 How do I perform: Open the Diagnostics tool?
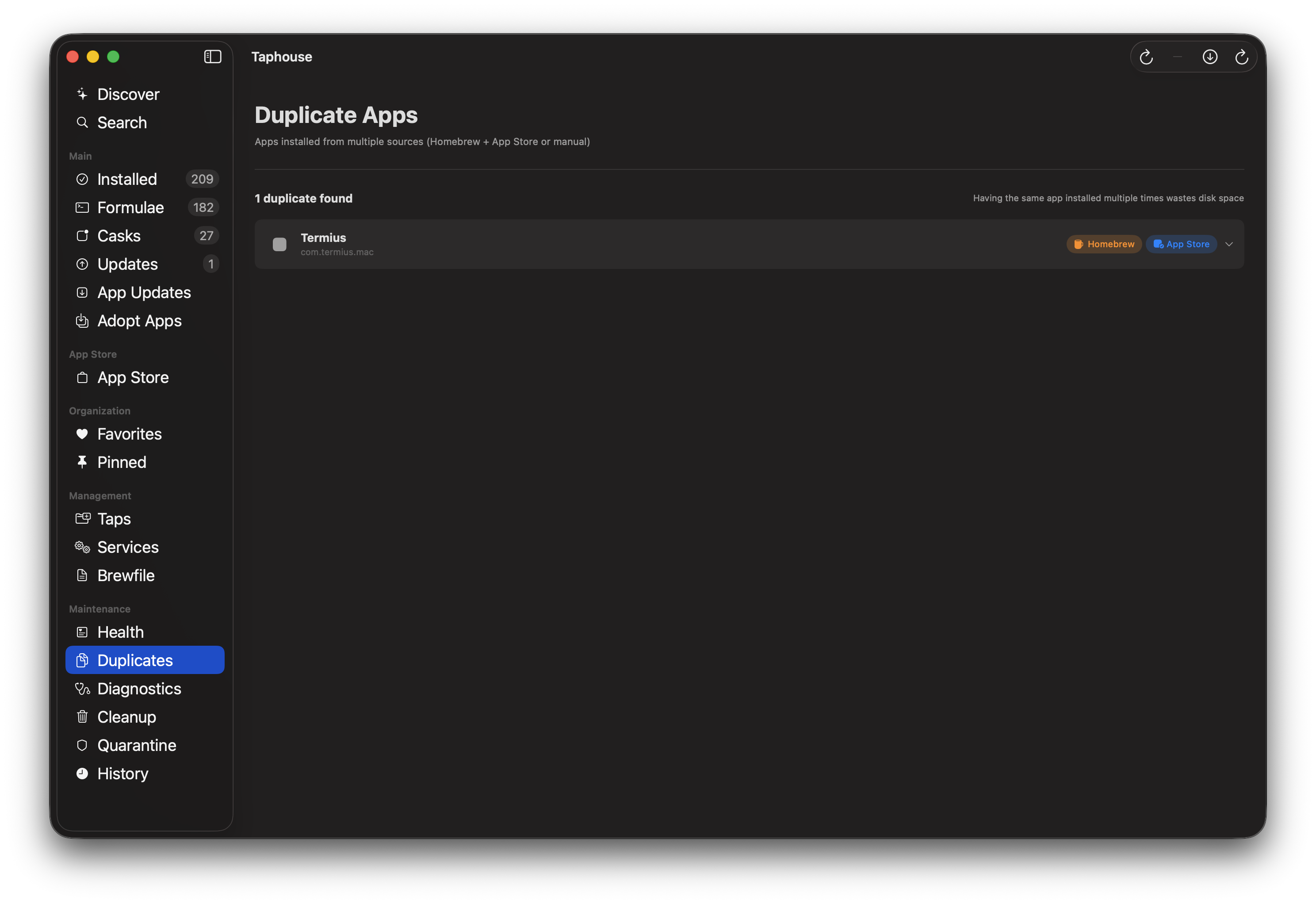tap(139, 688)
